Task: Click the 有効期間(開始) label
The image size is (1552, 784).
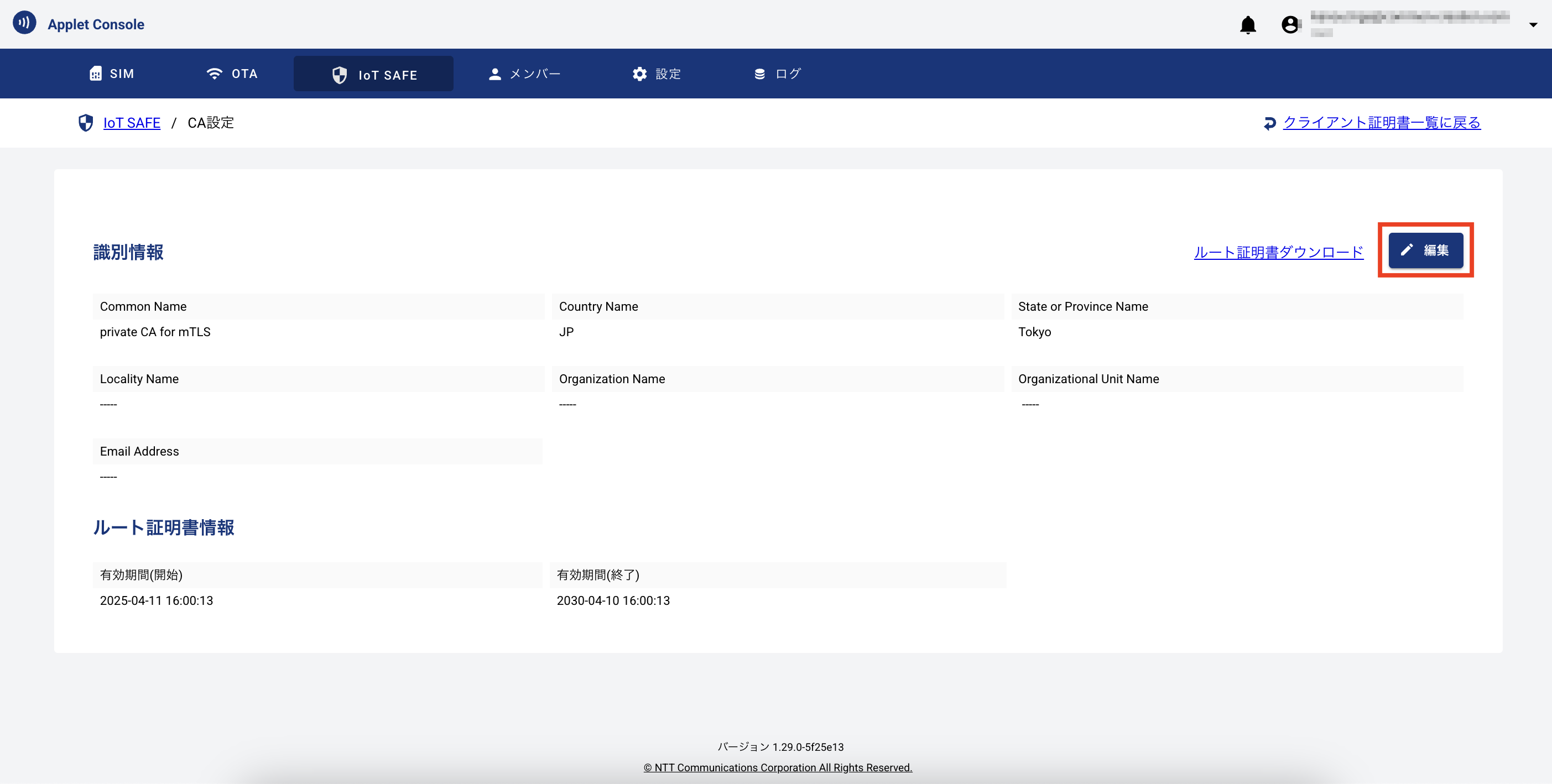Action: point(141,575)
